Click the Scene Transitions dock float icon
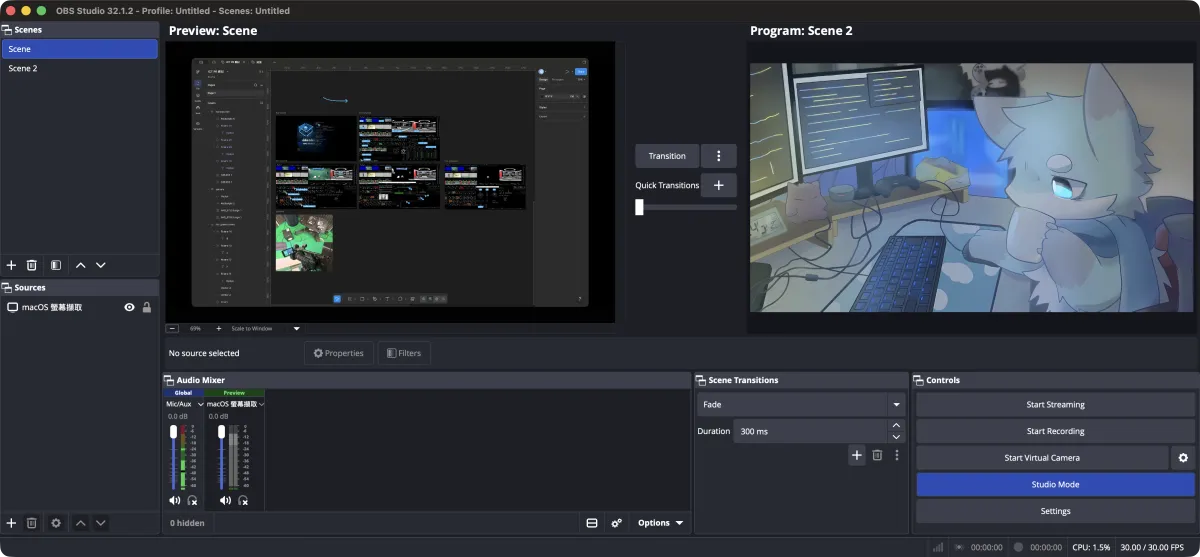 701,380
